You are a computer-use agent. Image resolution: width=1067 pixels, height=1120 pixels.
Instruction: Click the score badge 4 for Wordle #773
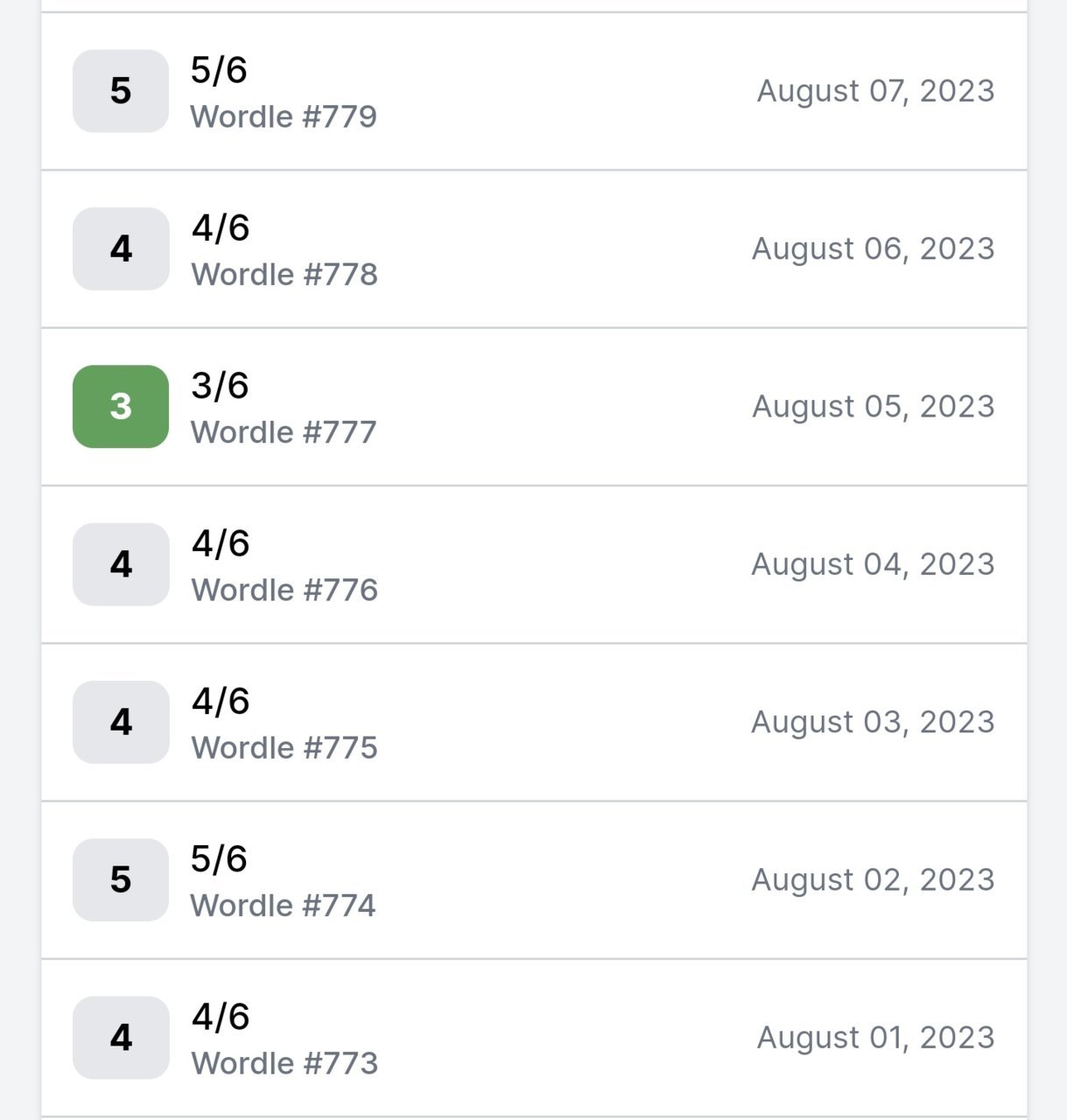(x=121, y=1038)
